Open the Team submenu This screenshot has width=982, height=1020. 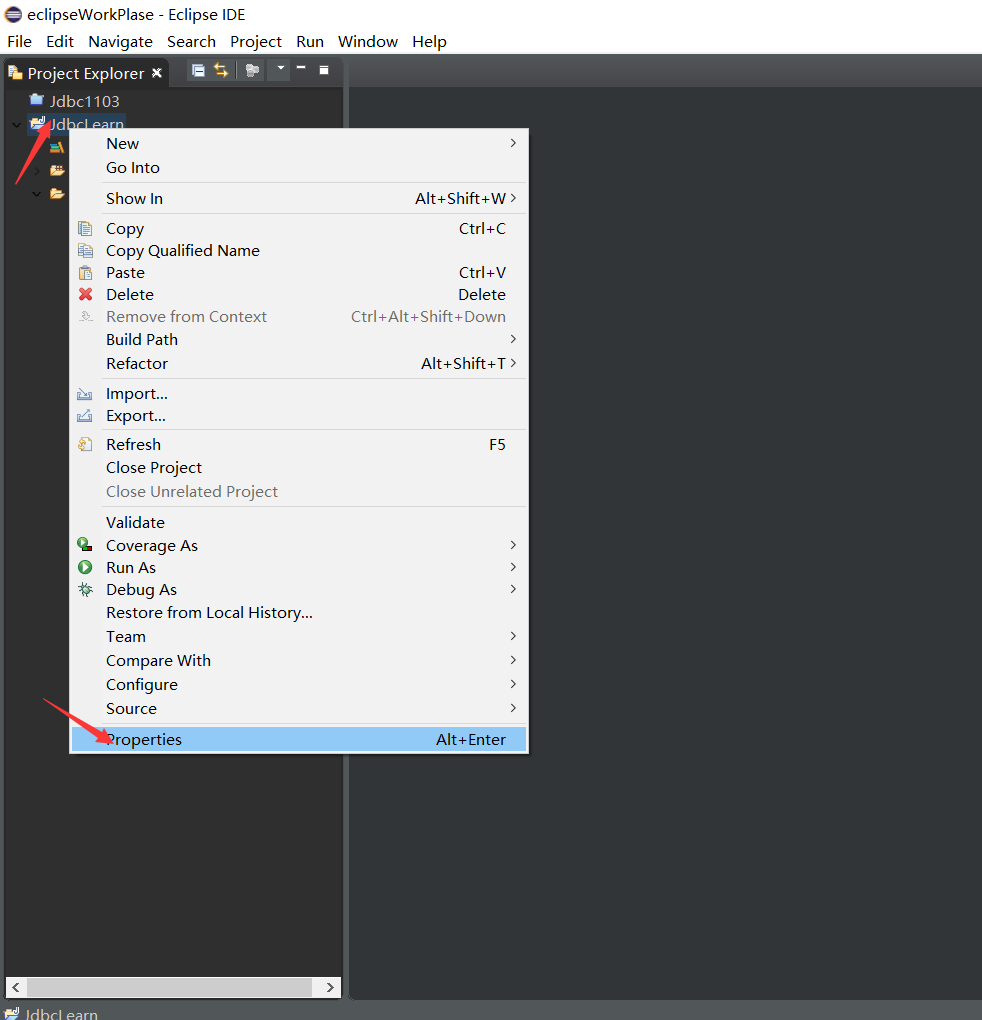(x=299, y=636)
